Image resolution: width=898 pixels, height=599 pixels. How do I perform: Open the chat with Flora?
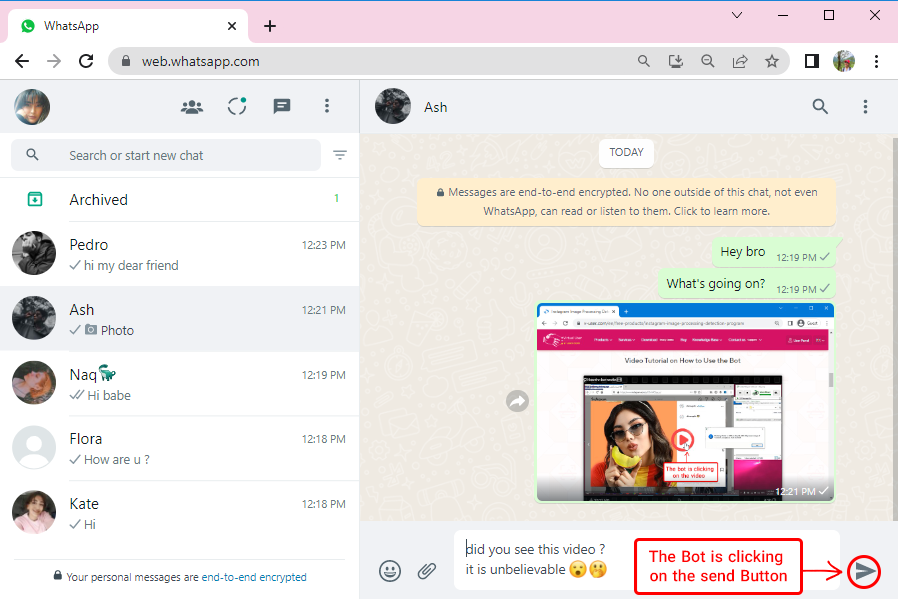[x=180, y=448]
